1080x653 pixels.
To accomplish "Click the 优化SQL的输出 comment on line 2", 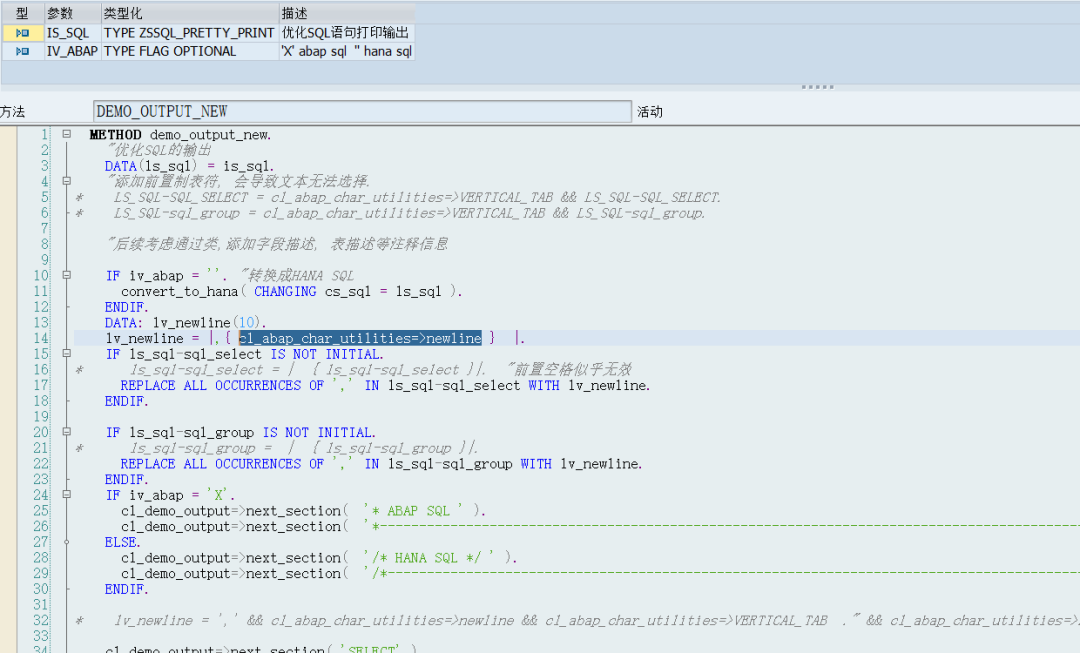I will (x=159, y=150).
